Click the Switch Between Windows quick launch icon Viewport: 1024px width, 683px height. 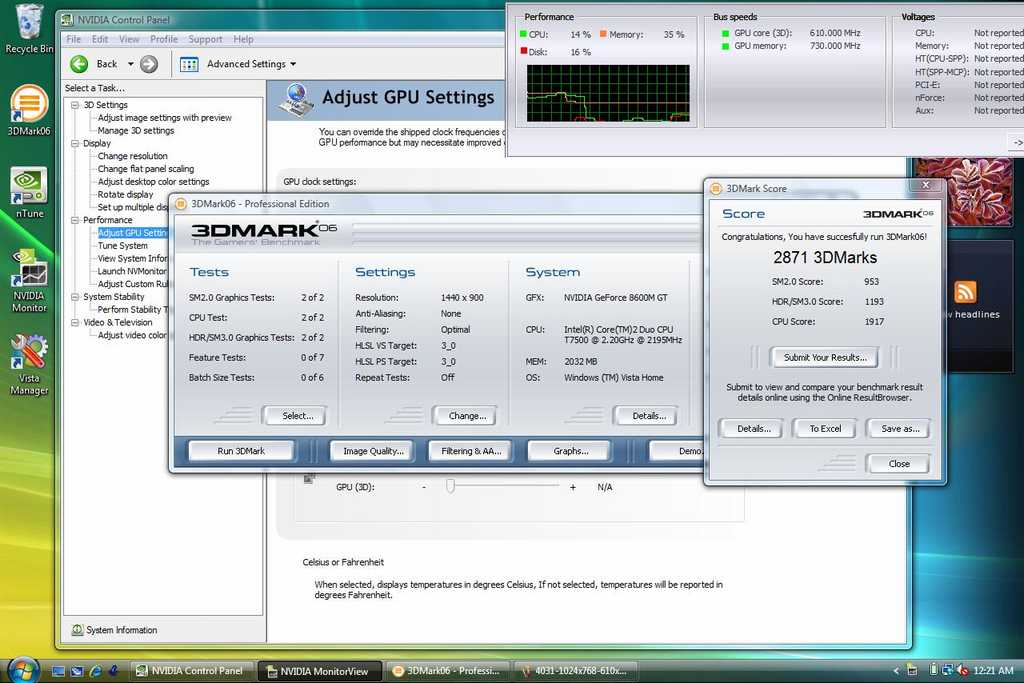coord(76,671)
